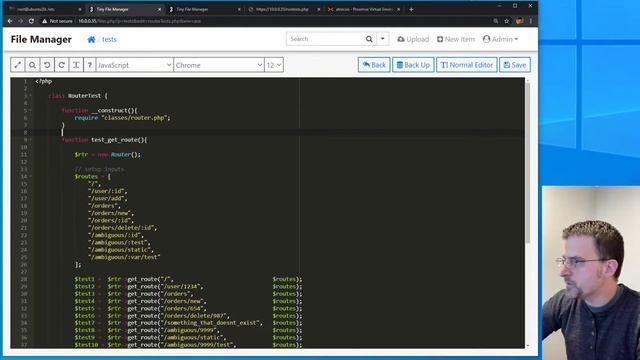The width and height of the screenshot is (640, 360).
Task: Switch to the Proxmox Virtual Environment tab
Action: click(364, 9)
